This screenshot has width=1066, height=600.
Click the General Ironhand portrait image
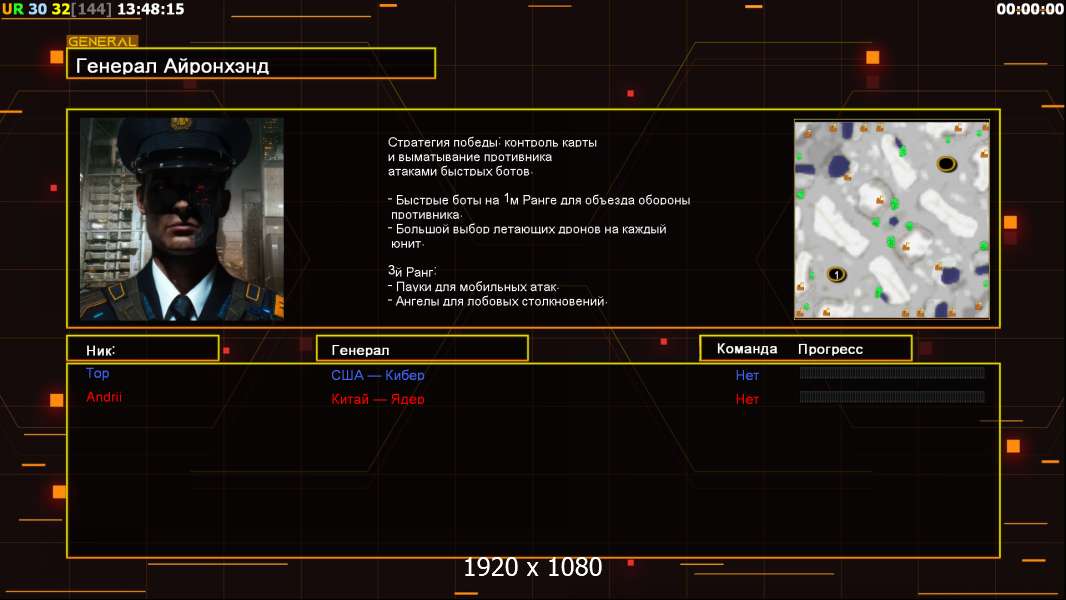coord(182,219)
